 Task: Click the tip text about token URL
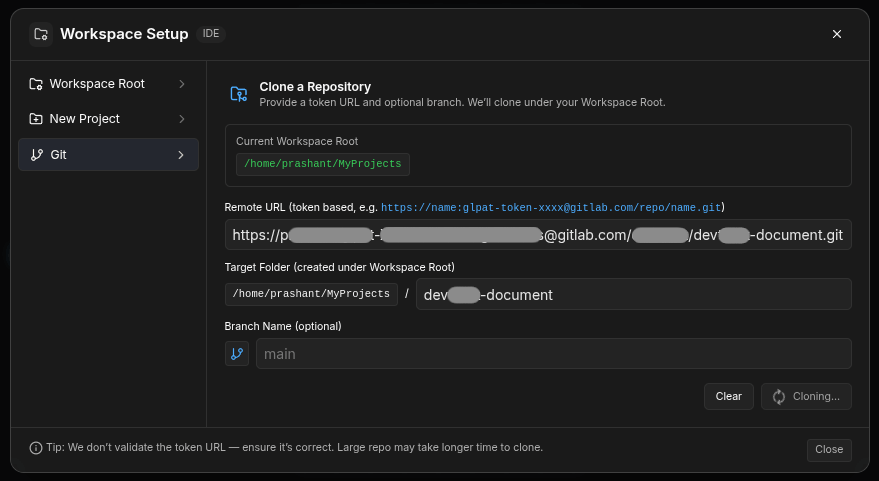pyautogui.click(x=295, y=448)
